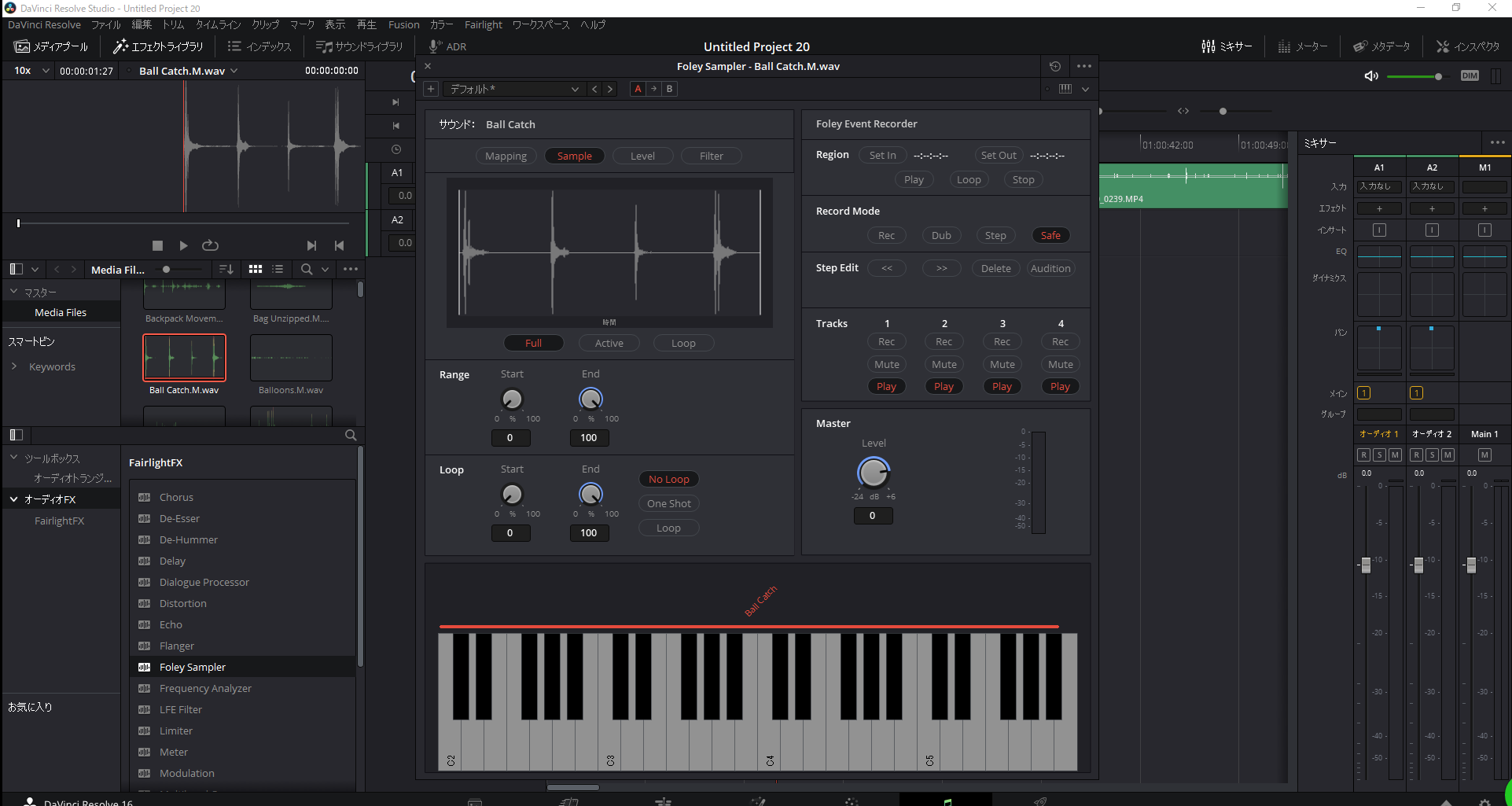Click the Audition step edit button
The image size is (1512, 806).
[1050, 268]
